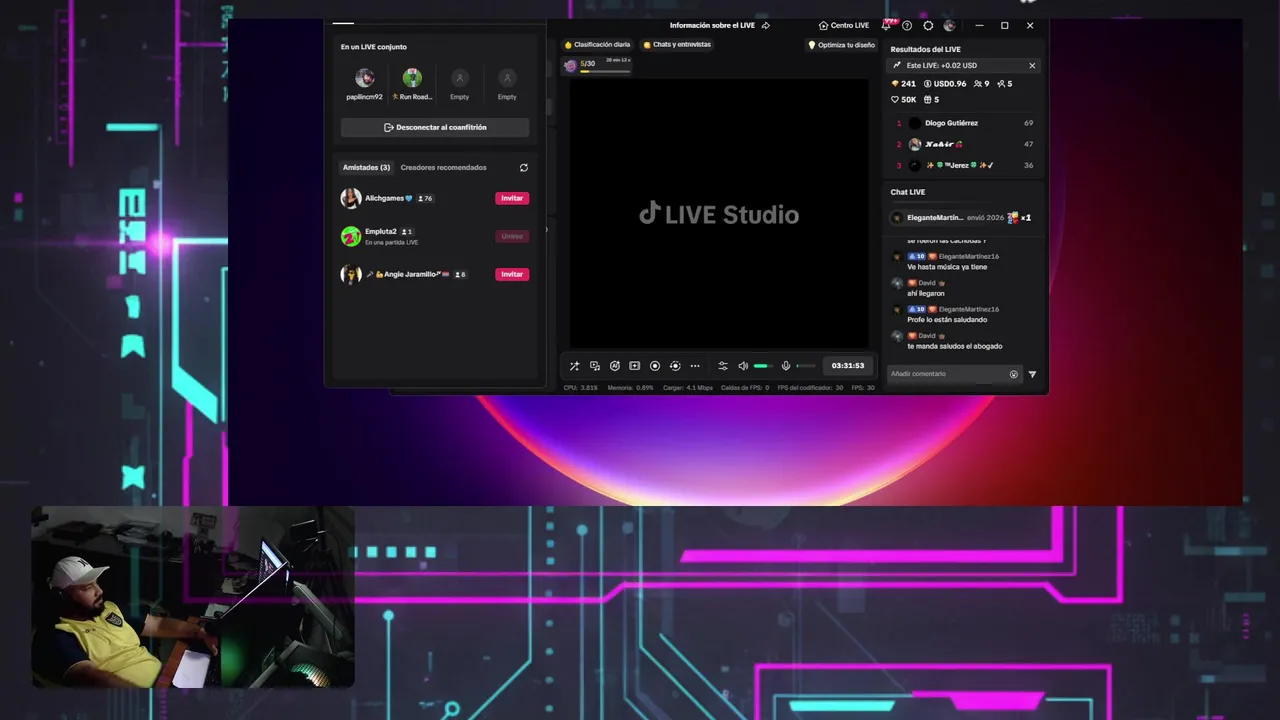The image size is (1280, 720).
Task: Select the Run Road co-host avatar
Action: [412, 78]
